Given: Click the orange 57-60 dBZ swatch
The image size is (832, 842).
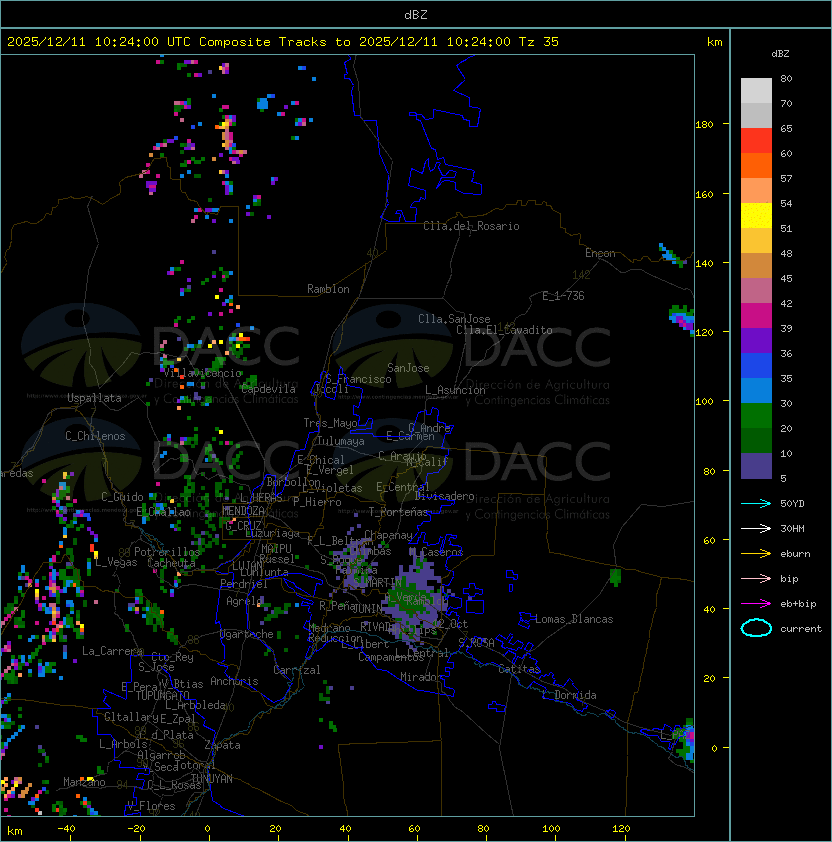Looking at the screenshot, I should click(756, 166).
